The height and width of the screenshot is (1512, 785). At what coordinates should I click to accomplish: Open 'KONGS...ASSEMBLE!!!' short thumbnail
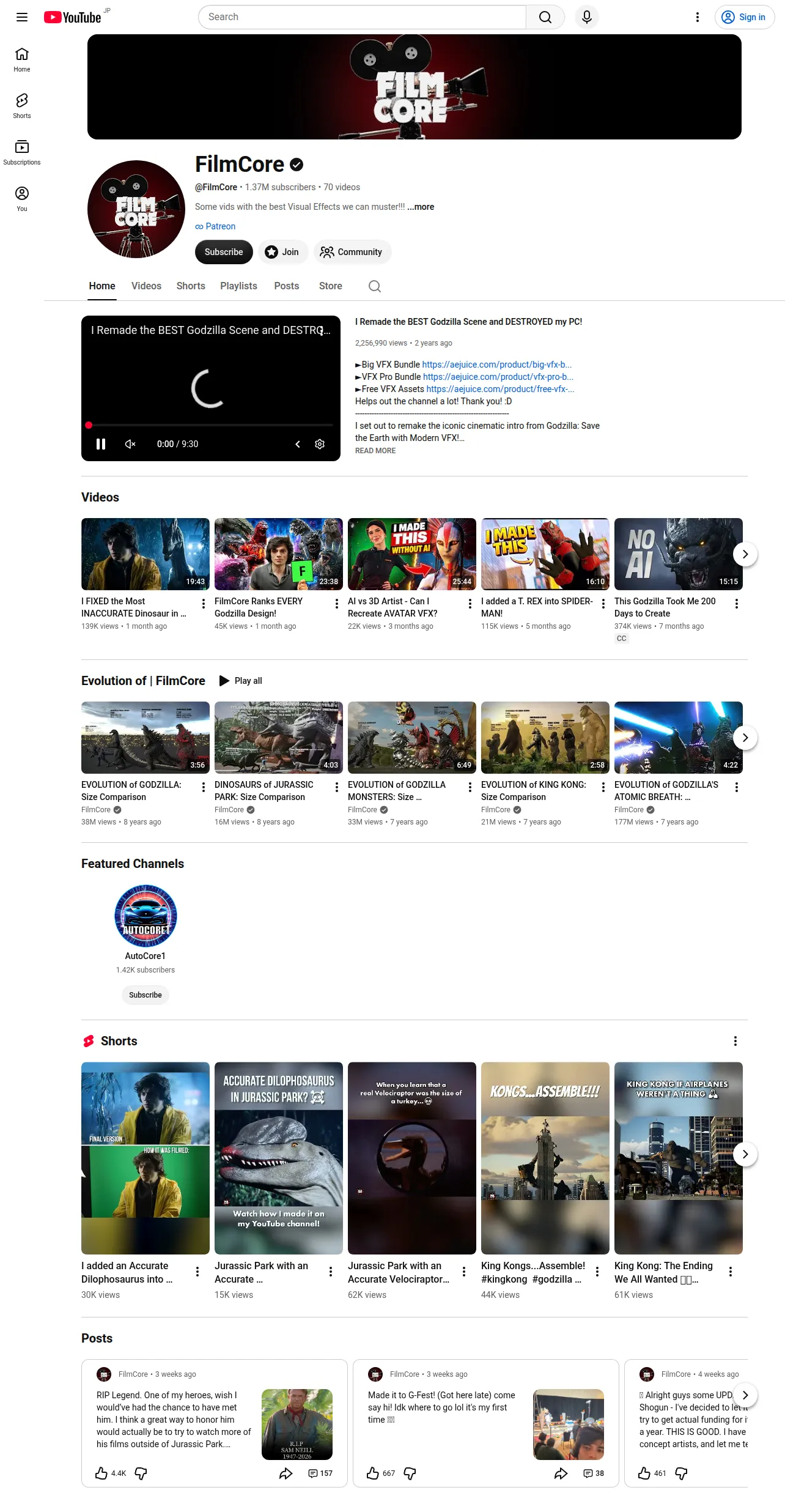tap(545, 1158)
